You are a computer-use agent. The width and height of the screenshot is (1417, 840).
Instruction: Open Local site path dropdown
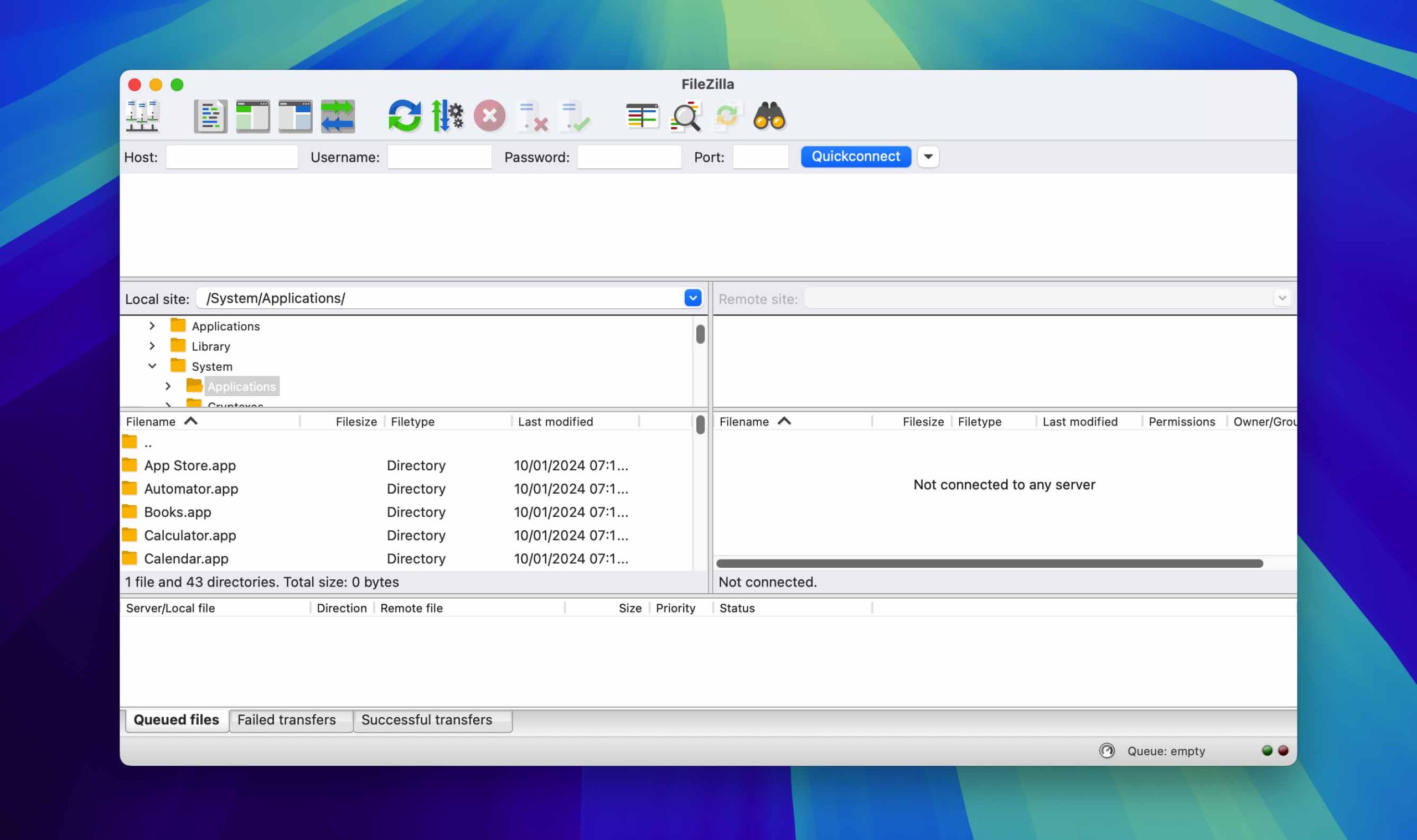coord(692,298)
